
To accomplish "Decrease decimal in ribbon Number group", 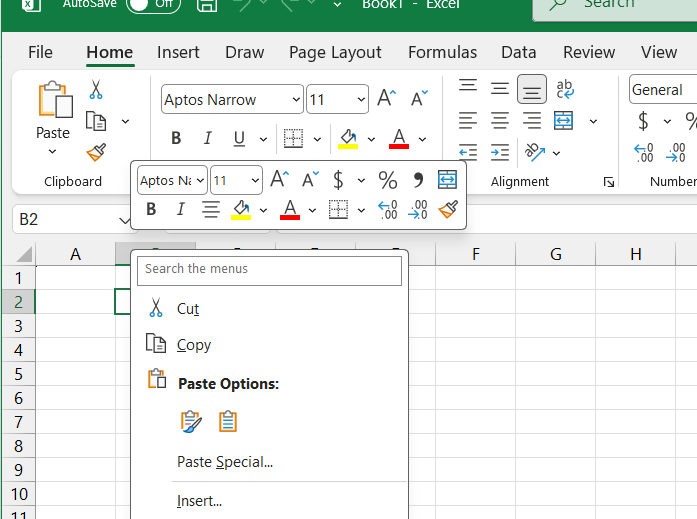I will (x=675, y=153).
